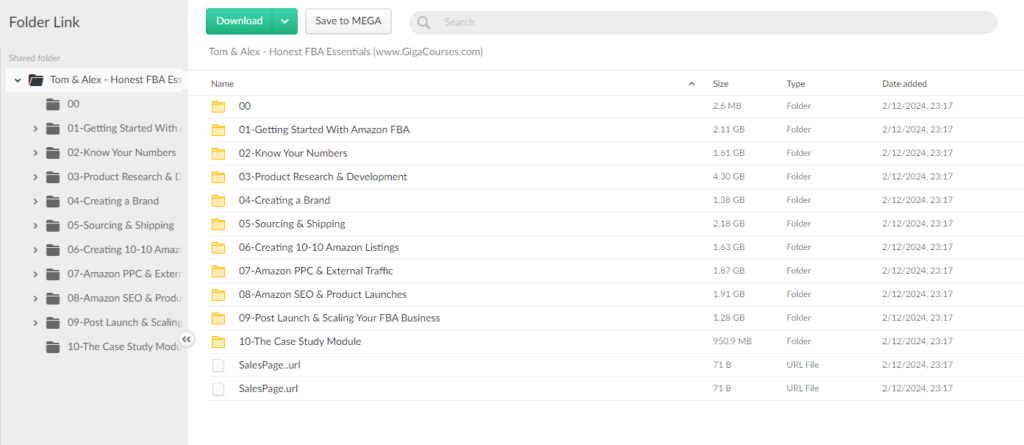
Task: Open the 08-Amazon SEO & Product Launches row
Action: (322, 294)
